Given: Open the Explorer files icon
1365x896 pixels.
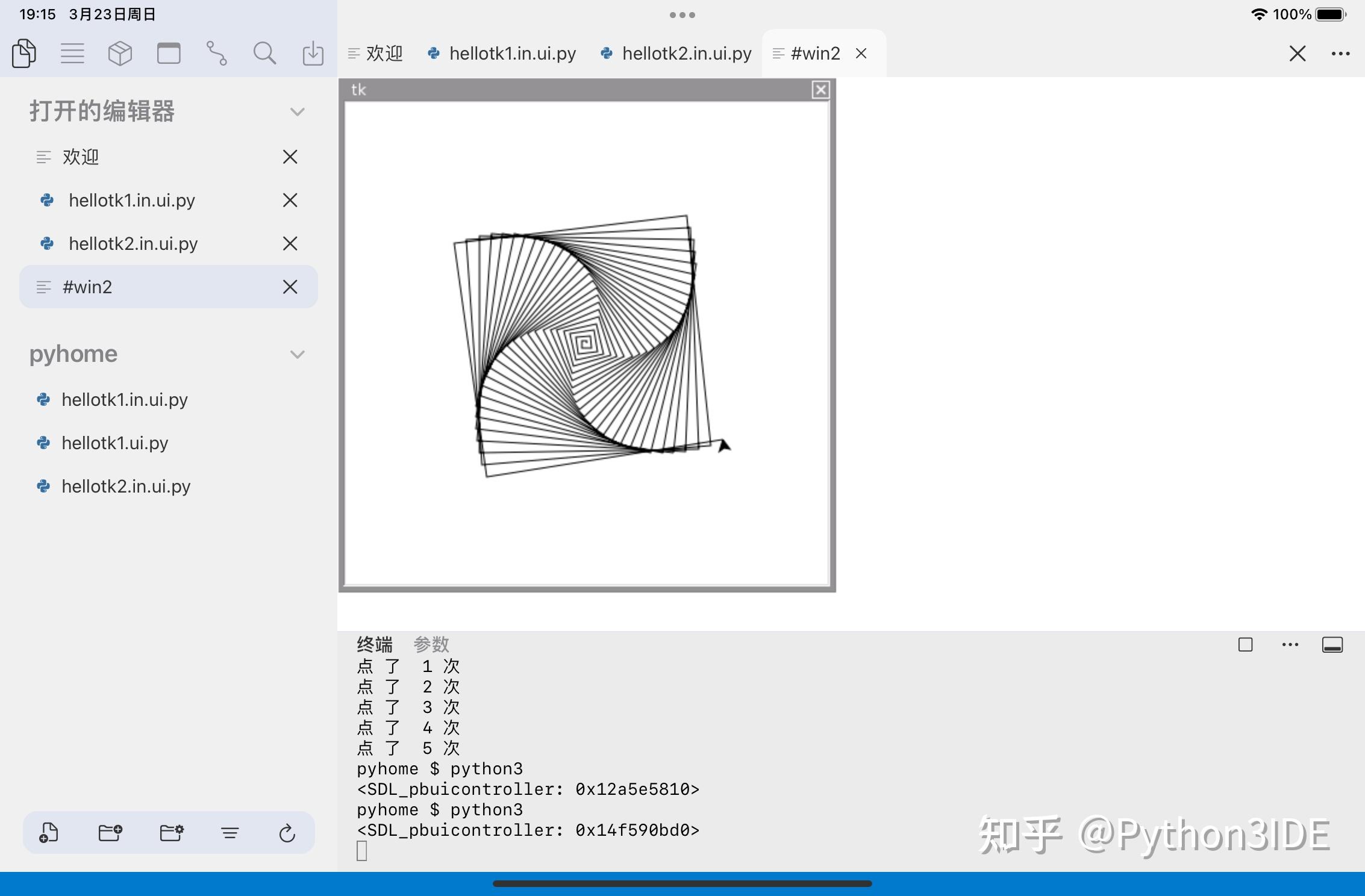Looking at the screenshot, I should pyautogui.click(x=24, y=53).
